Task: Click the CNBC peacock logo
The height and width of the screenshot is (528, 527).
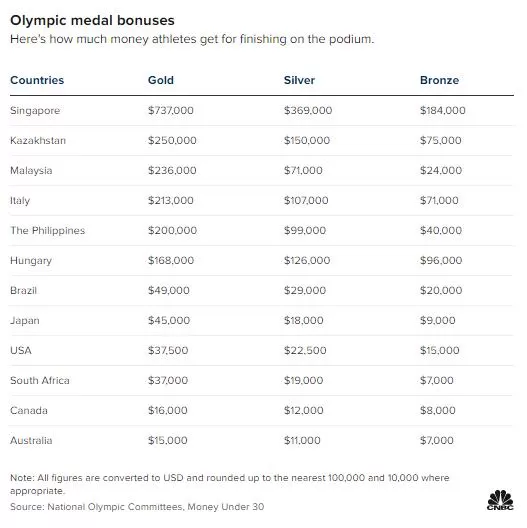Action: pyautogui.click(x=500, y=500)
